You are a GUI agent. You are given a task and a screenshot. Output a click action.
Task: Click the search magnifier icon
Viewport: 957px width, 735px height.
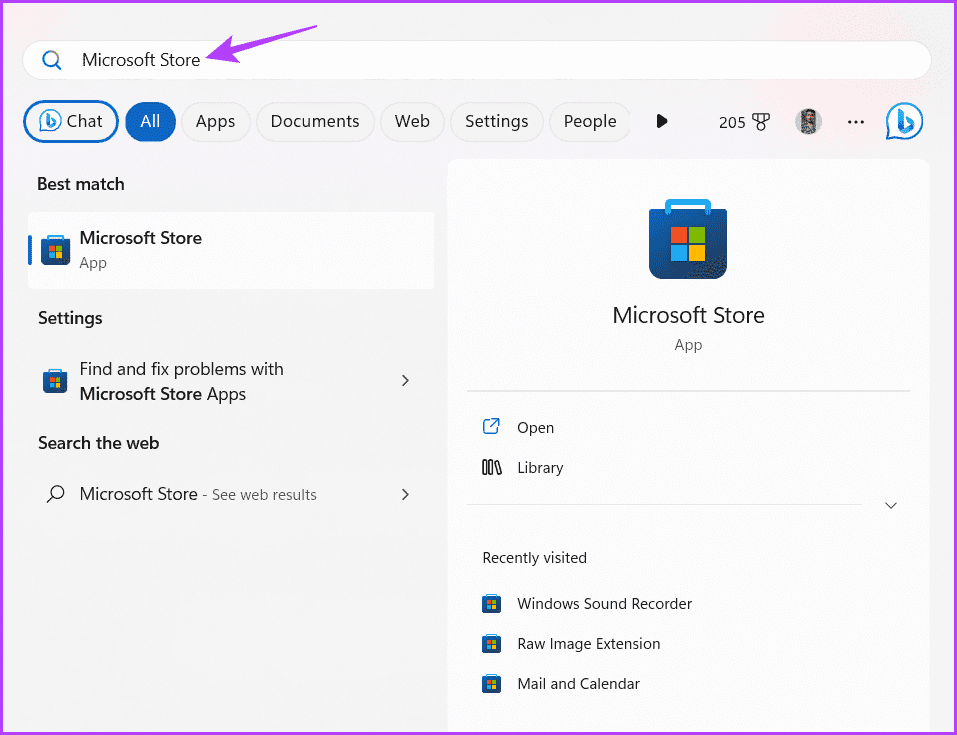point(52,60)
